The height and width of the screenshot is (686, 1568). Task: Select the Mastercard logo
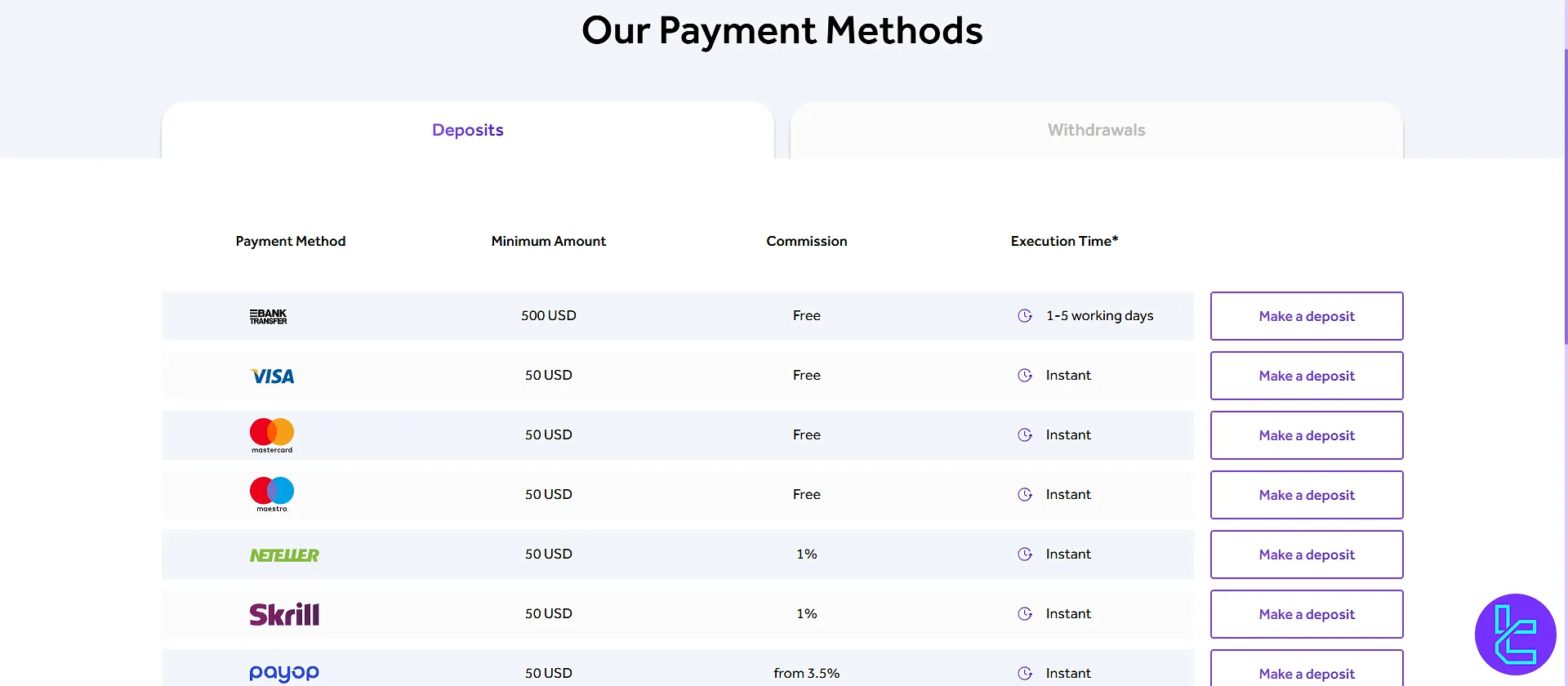(x=270, y=434)
